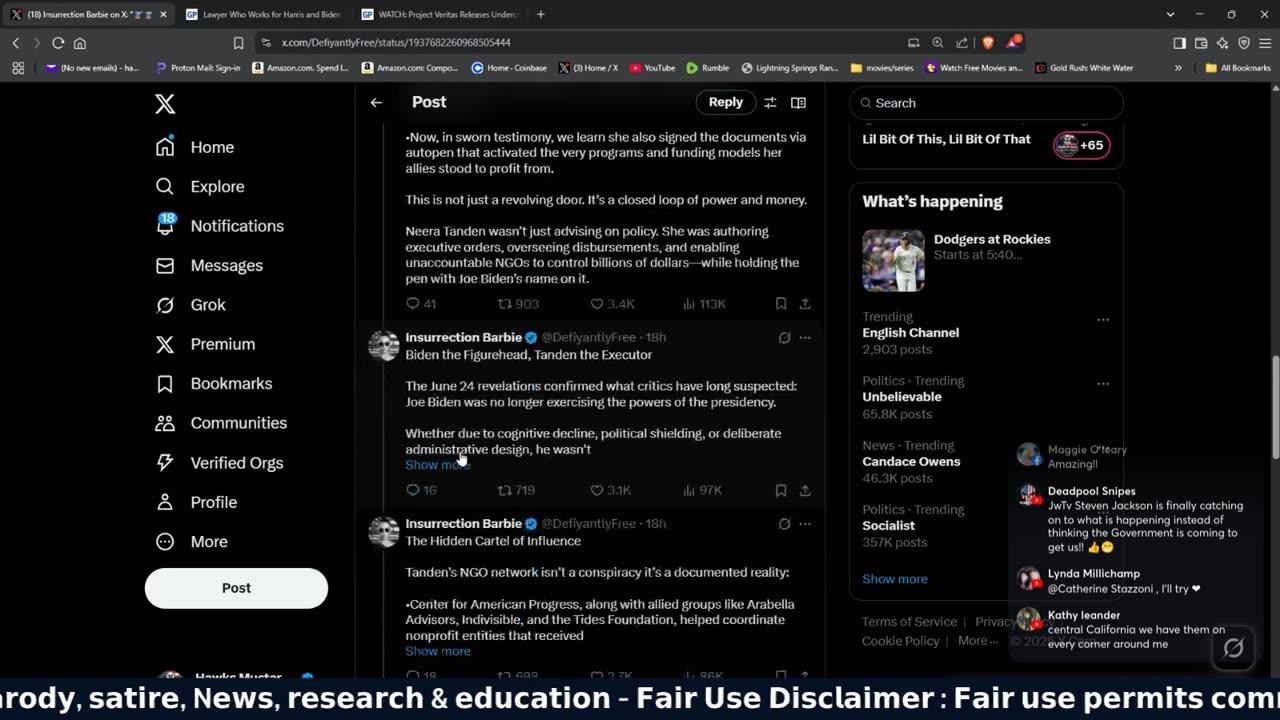Toggle reader view icon in Post header
Viewport: 1280px width, 720px height.
click(x=798, y=102)
